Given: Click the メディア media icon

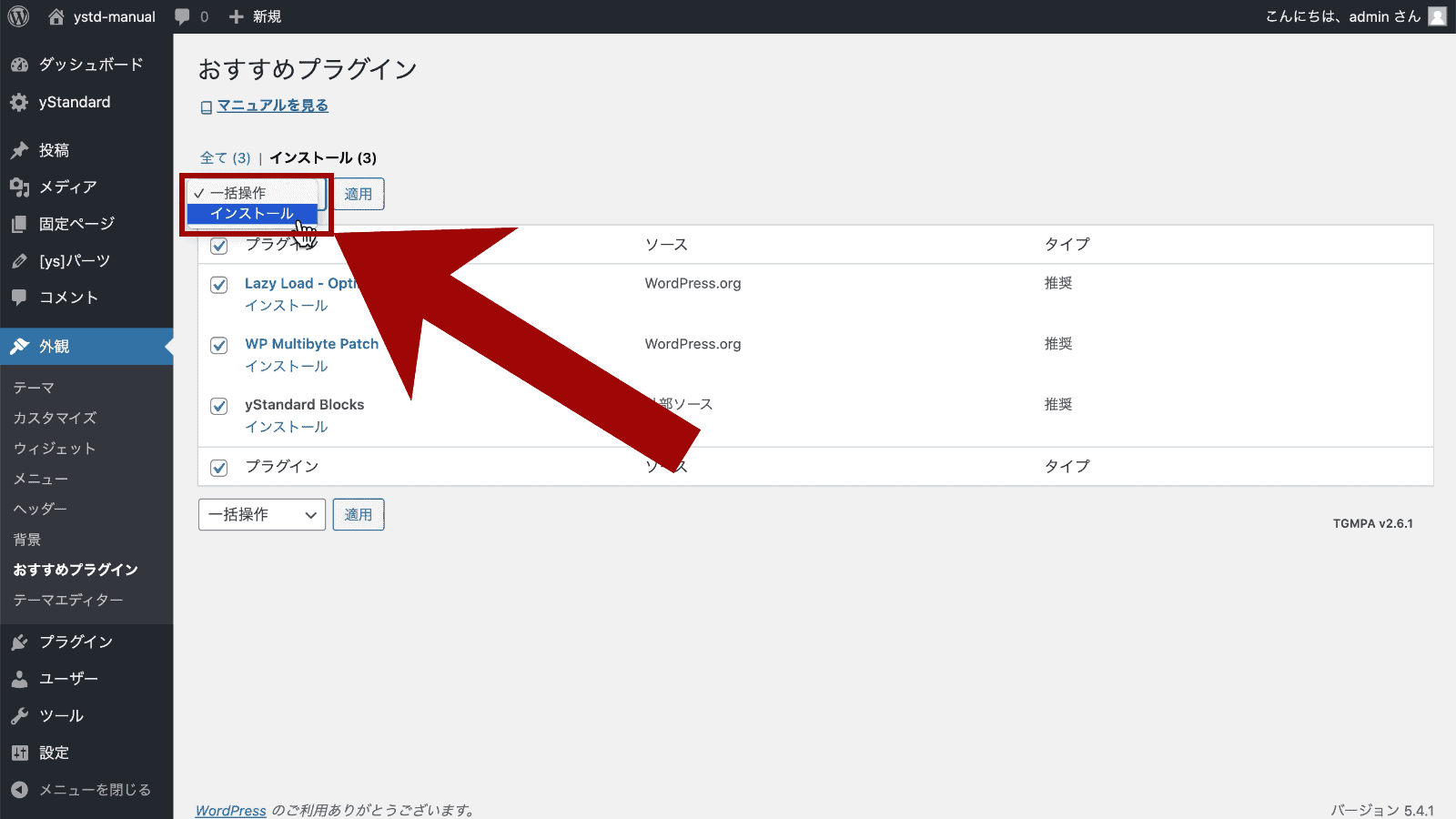Looking at the screenshot, I should pyautogui.click(x=19, y=187).
